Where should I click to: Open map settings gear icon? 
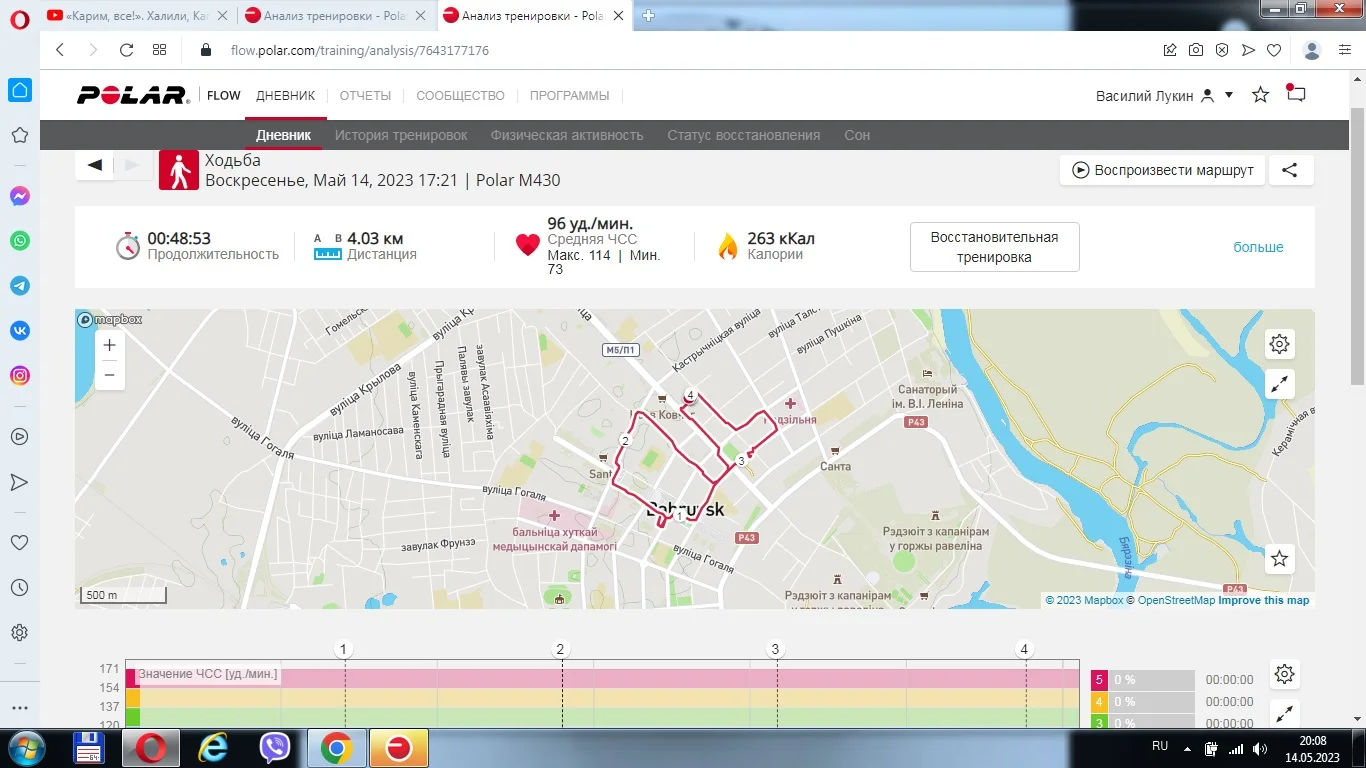click(1279, 345)
